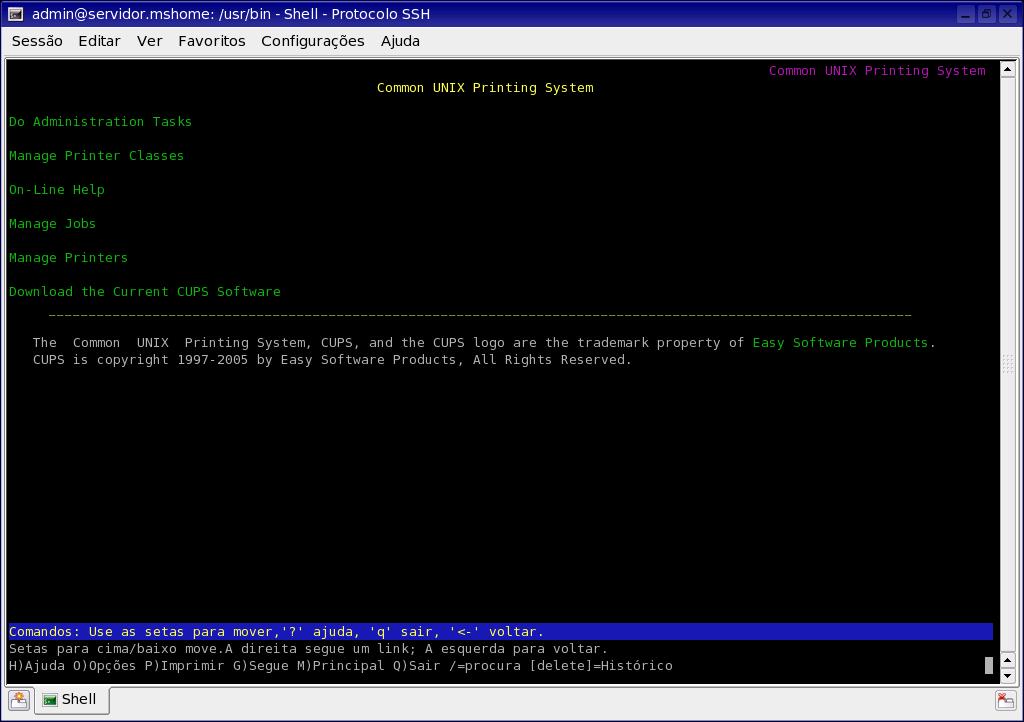
Task: Open the Favoritos menu
Action: [x=212, y=41]
